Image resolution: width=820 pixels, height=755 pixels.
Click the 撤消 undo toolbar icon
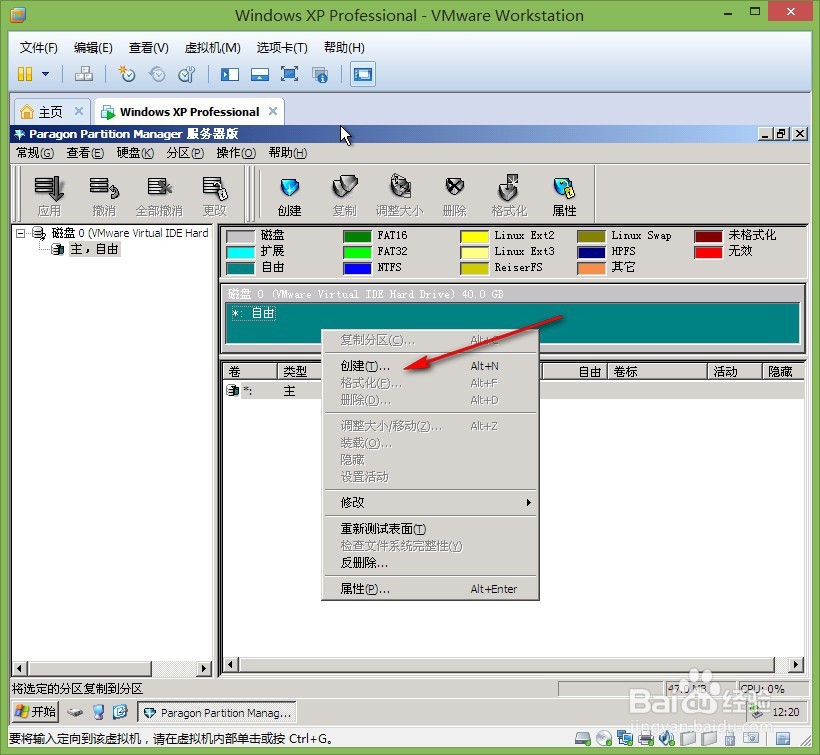104,196
